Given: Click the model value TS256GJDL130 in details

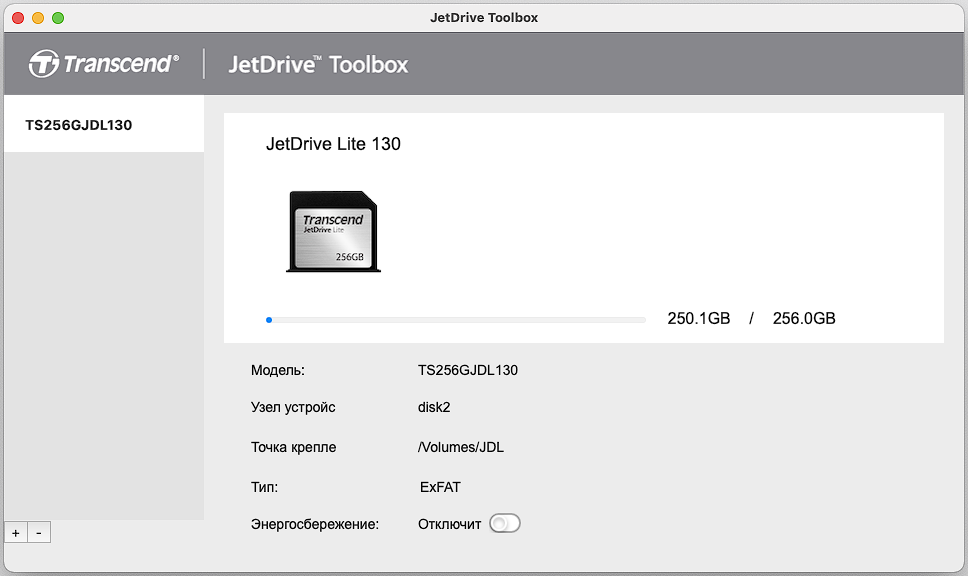Looking at the screenshot, I should 468,370.
